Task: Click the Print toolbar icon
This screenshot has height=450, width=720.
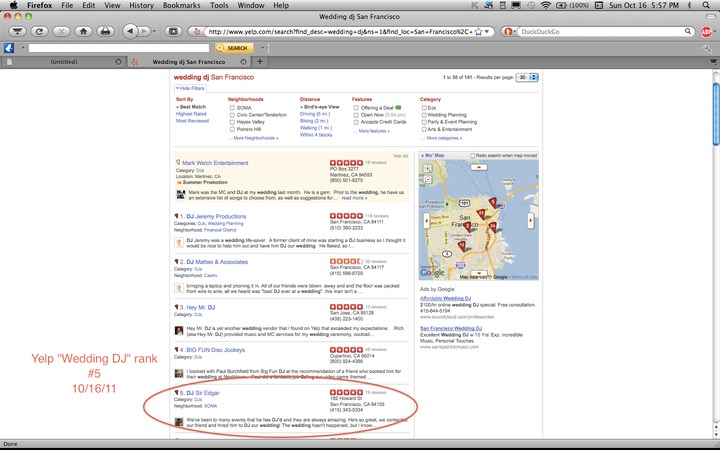Action: tap(105, 32)
